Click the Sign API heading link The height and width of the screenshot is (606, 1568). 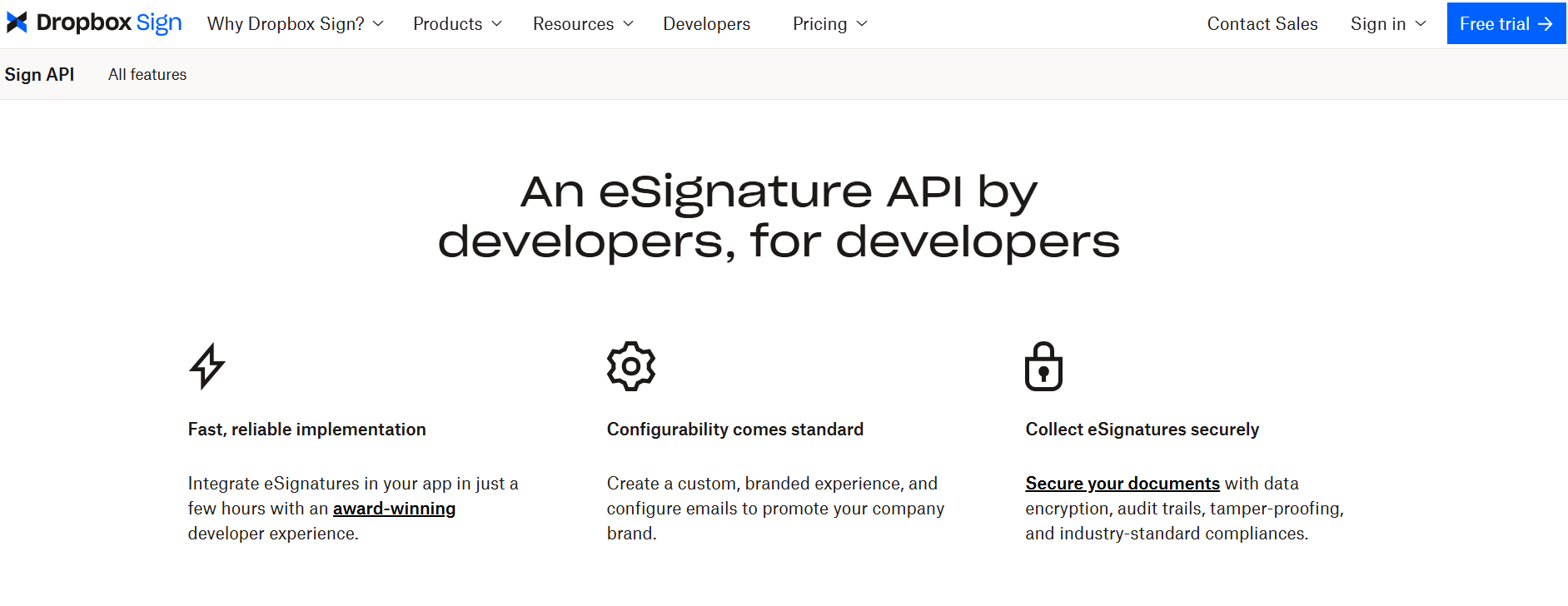point(39,75)
